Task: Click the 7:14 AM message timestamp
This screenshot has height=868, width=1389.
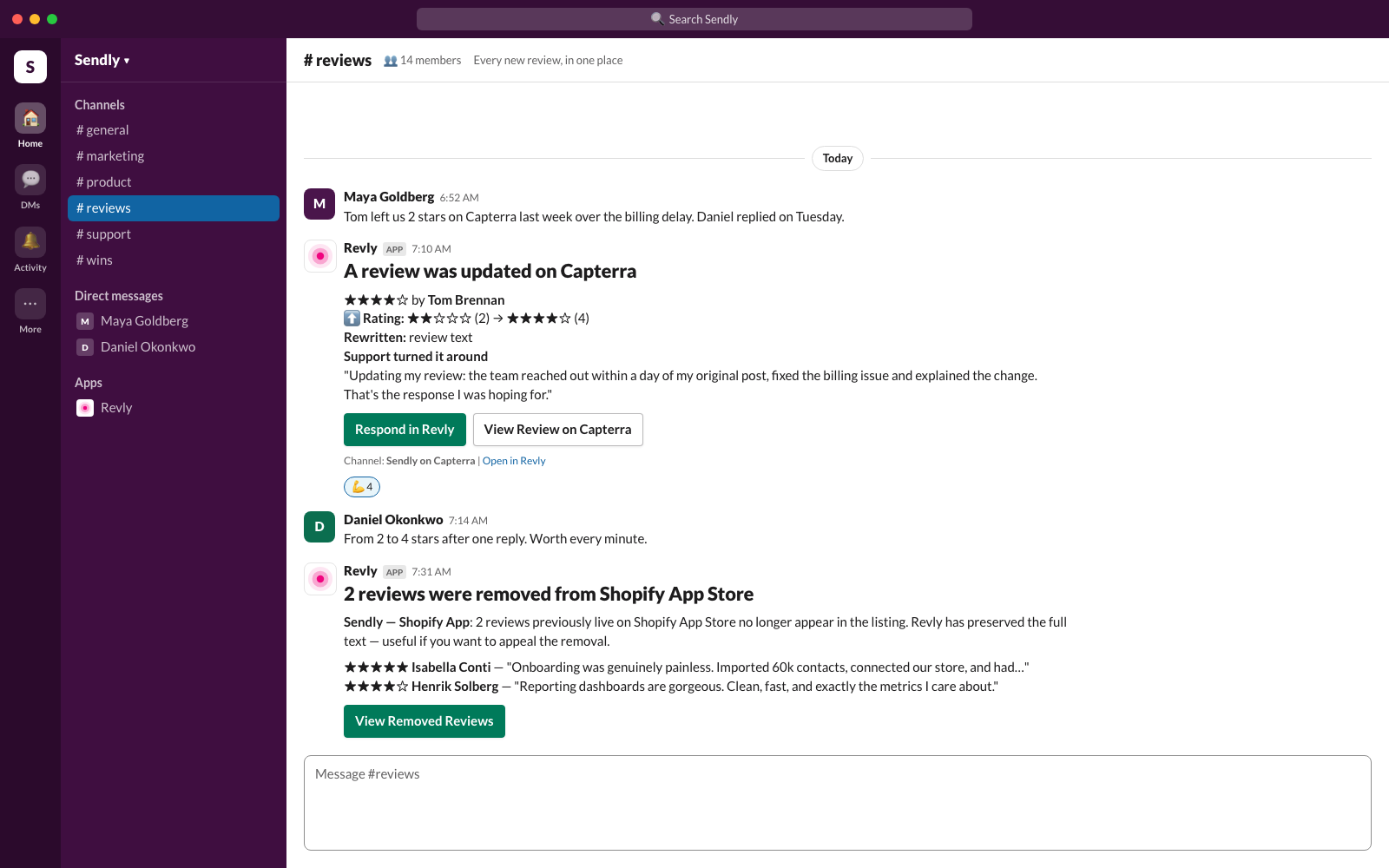Action: [468, 521]
